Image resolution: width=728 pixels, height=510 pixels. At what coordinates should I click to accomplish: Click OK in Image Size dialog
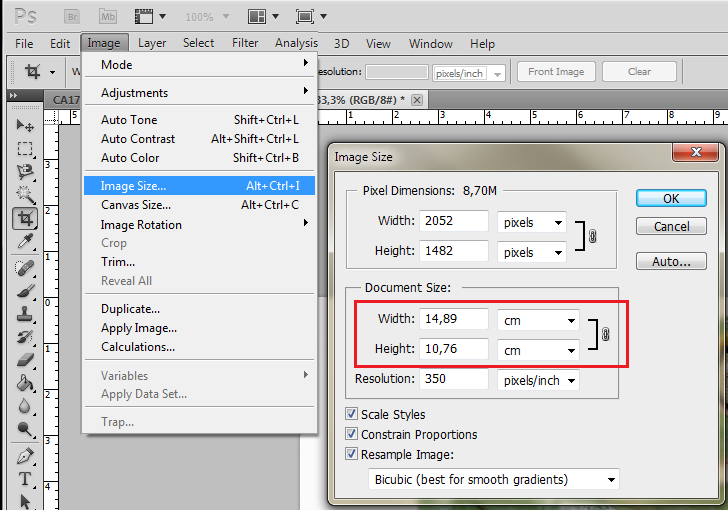click(671, 198)
